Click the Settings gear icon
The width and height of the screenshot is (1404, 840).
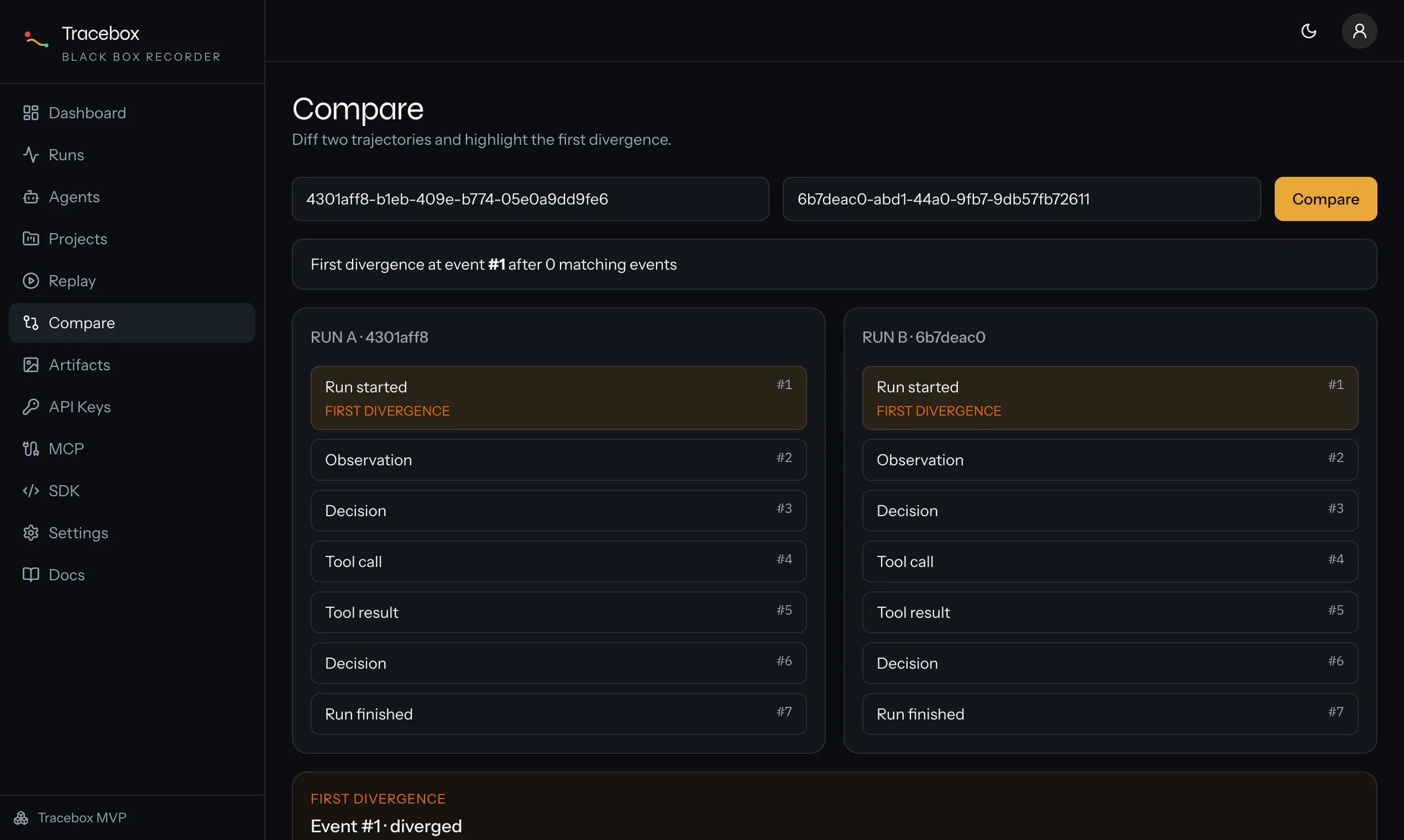pyautogui.click(x=30, y=533)
